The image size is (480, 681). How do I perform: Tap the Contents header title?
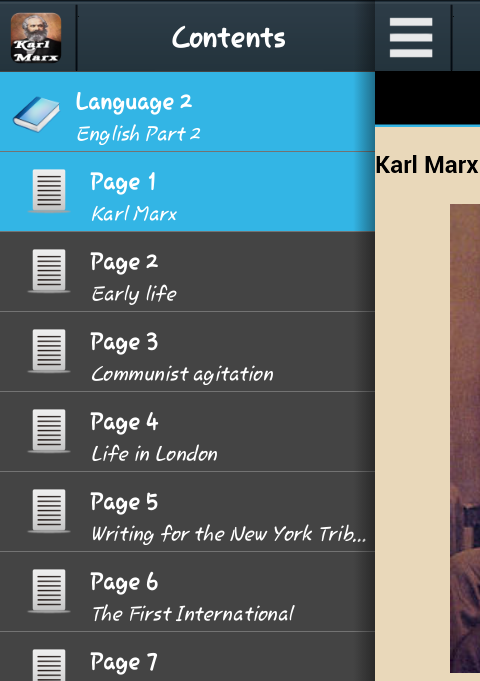[x=228, y=38]
